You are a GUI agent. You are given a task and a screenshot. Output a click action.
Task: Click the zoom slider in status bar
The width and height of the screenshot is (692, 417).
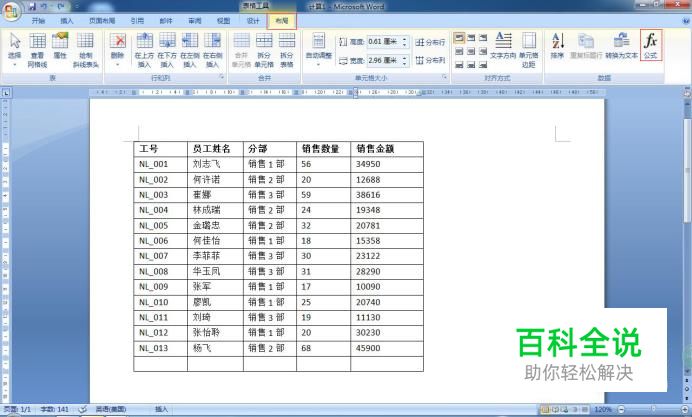(653, 409)
